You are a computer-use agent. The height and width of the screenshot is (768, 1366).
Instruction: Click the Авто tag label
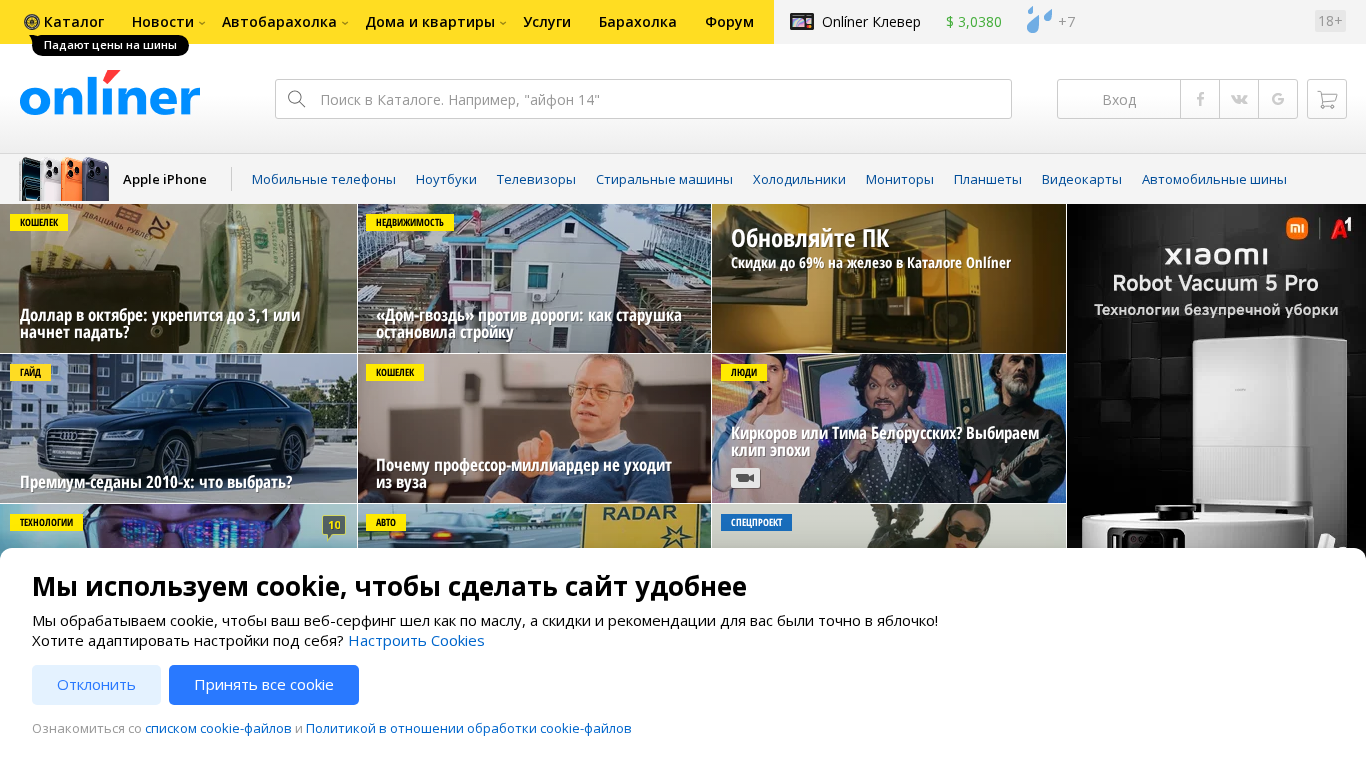[x=386, y=522]
